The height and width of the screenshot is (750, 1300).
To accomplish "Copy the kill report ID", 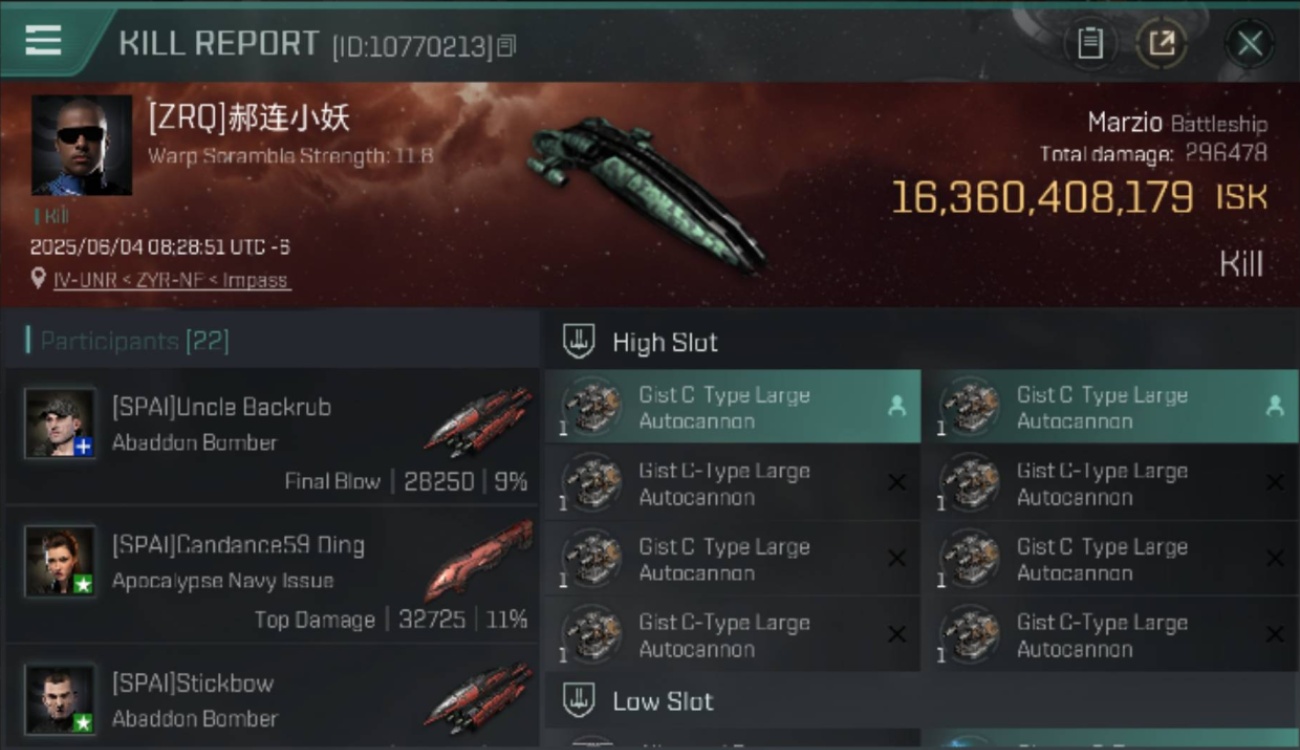I will pos(506,46).
